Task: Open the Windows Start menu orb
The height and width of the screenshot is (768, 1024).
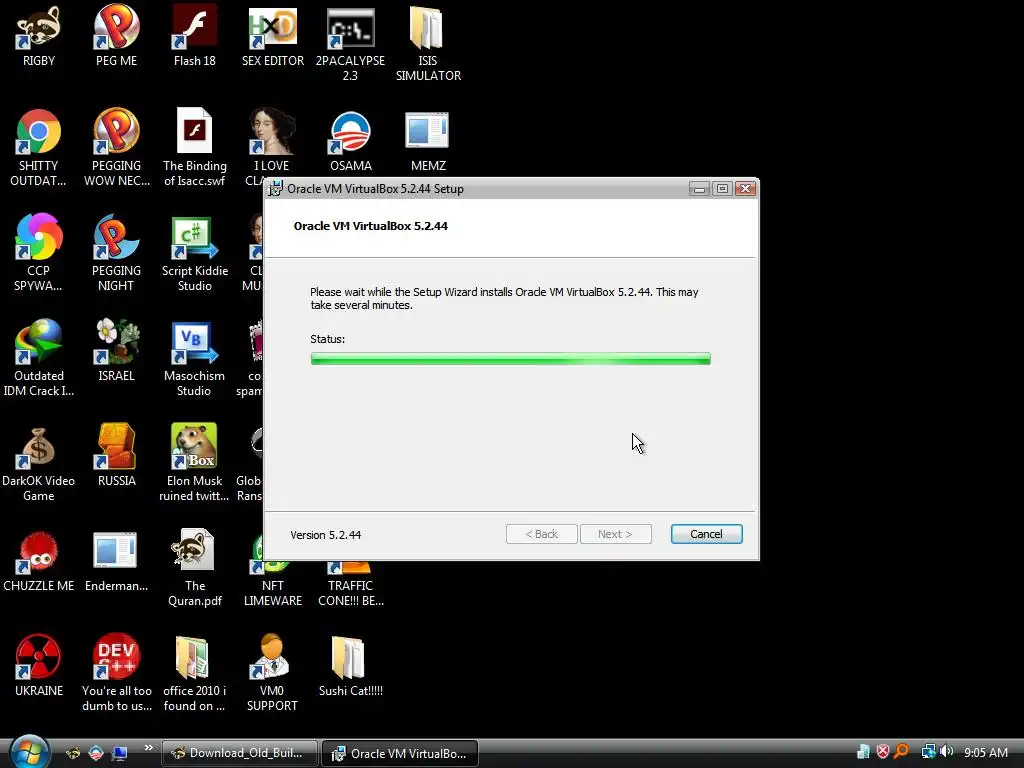Action: point(29,752)
